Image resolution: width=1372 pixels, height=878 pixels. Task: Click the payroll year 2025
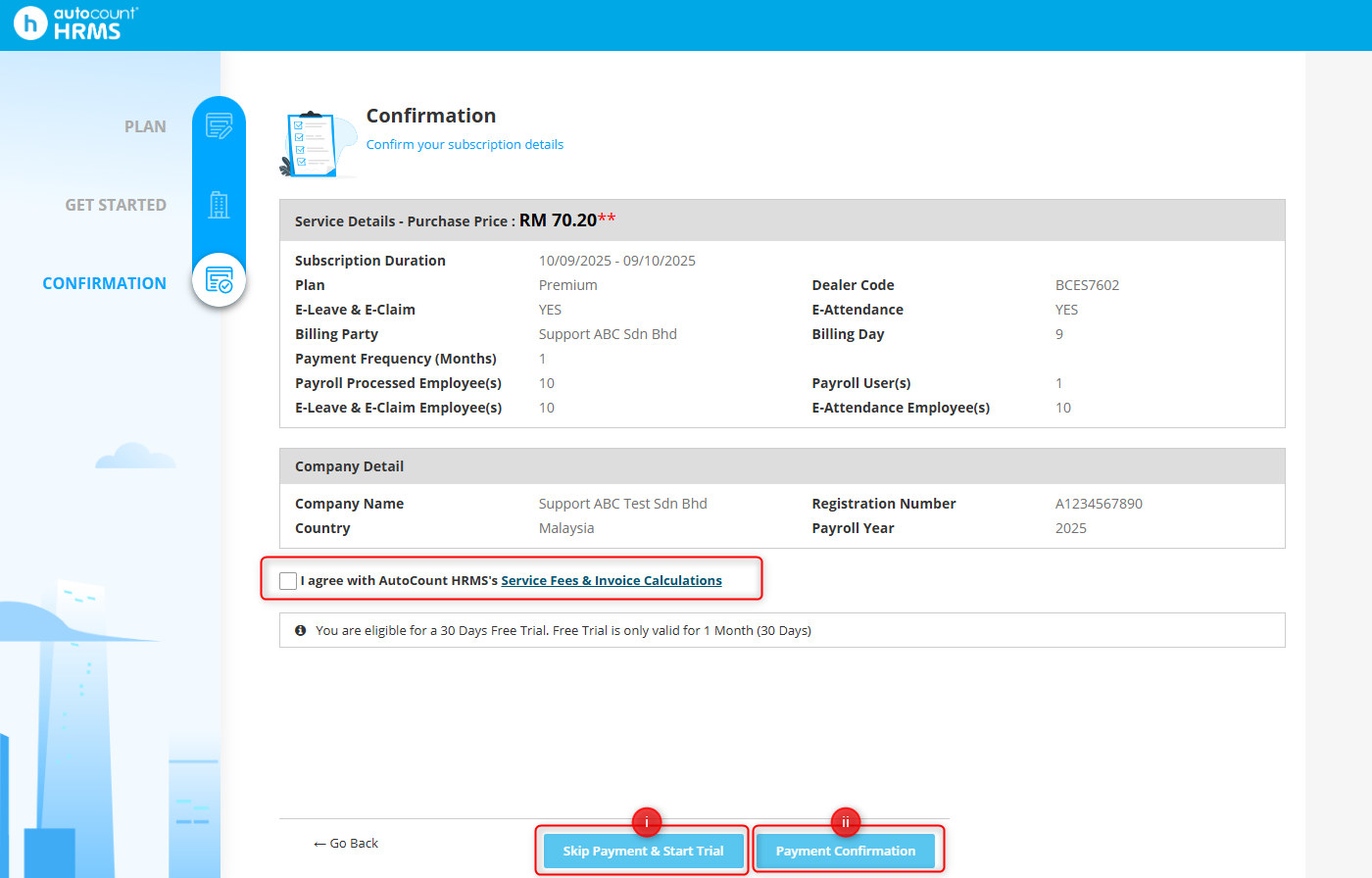click(1070, 528)
